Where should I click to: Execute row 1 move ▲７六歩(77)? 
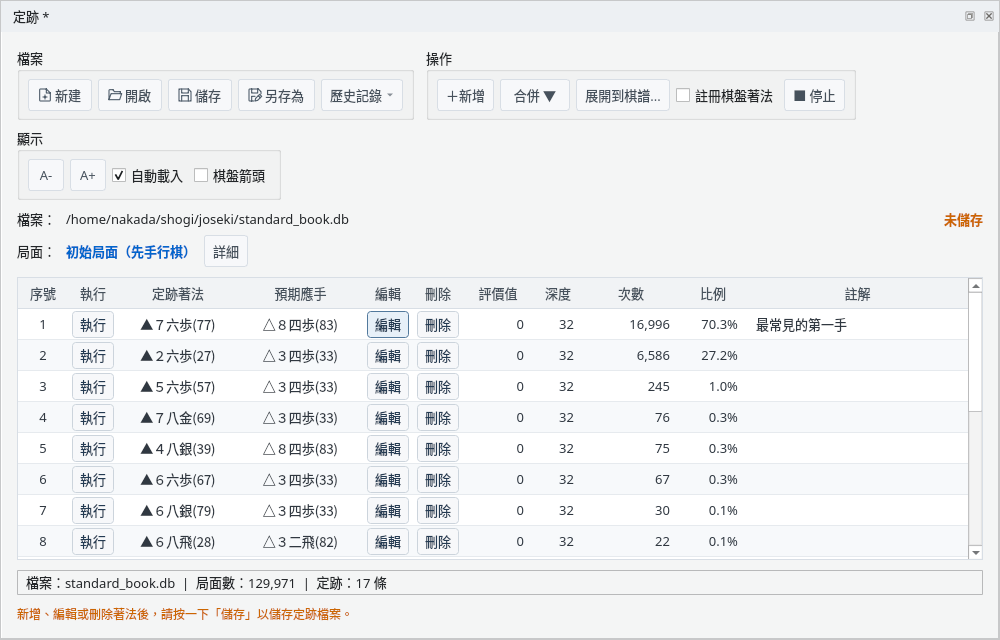93,324
